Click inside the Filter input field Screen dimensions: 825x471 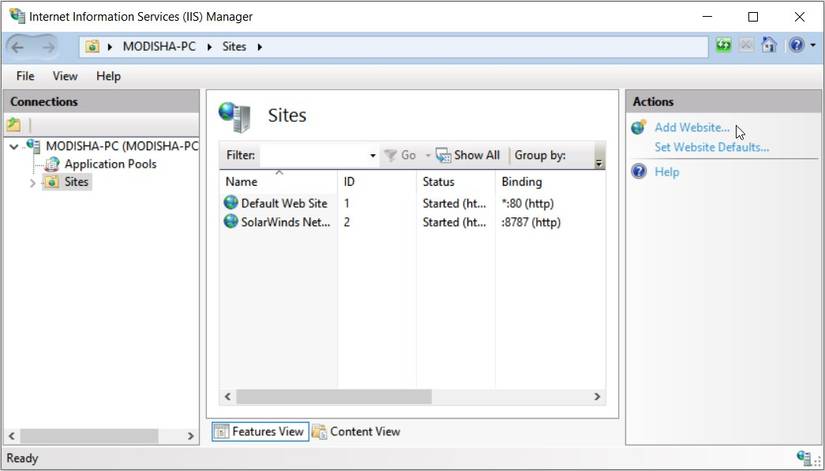[x=314, y=156]
